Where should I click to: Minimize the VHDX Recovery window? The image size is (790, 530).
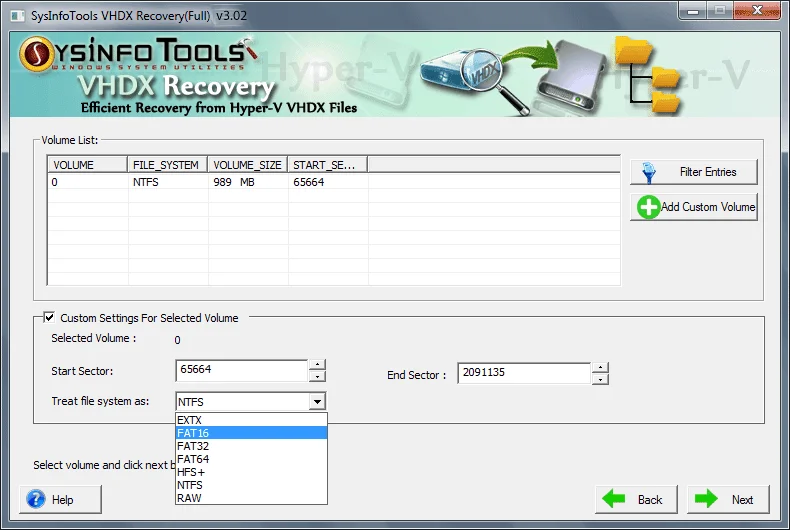pyautogui.click(x=693, y=11)
